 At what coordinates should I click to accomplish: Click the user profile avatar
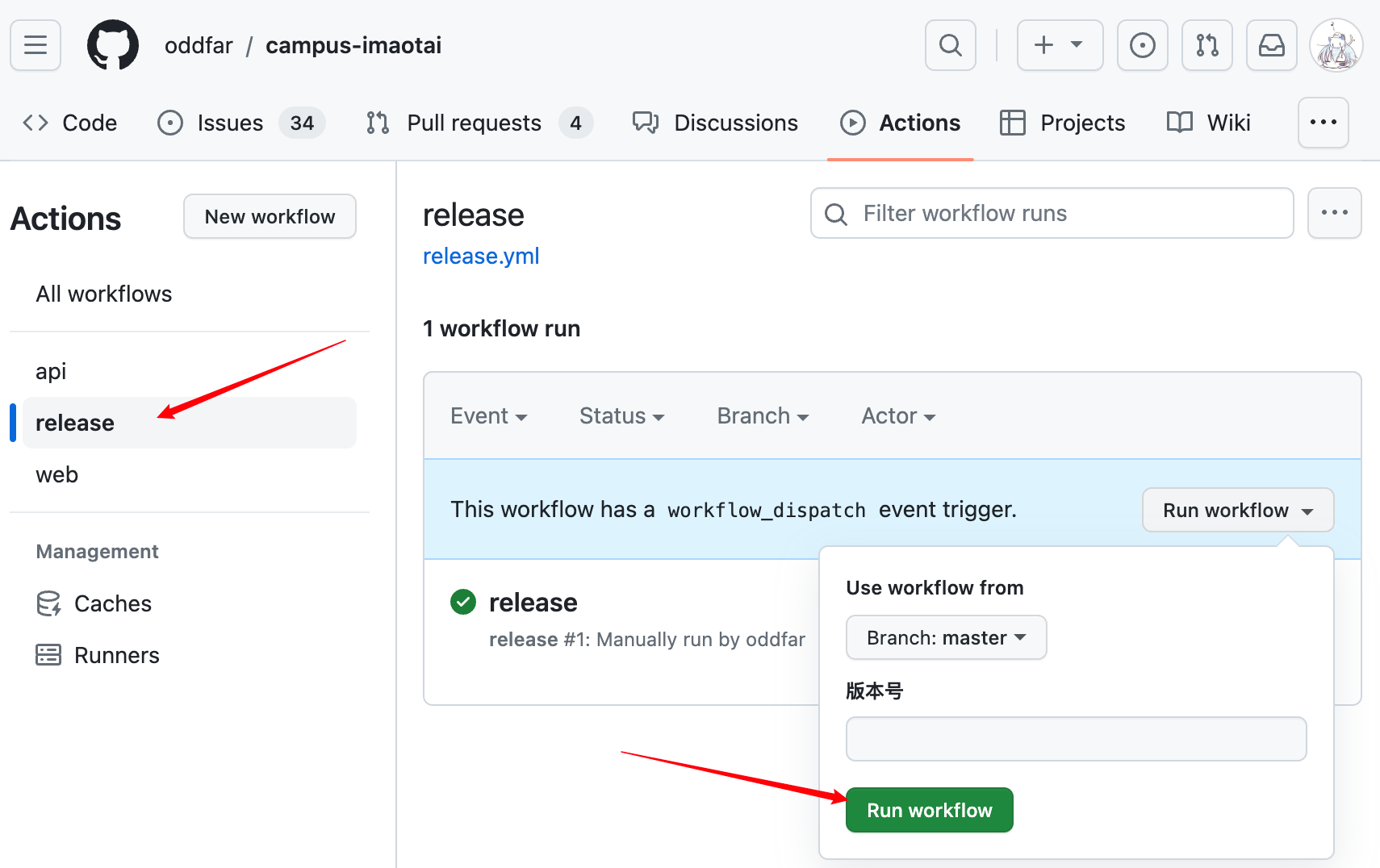pos(1336,45)
